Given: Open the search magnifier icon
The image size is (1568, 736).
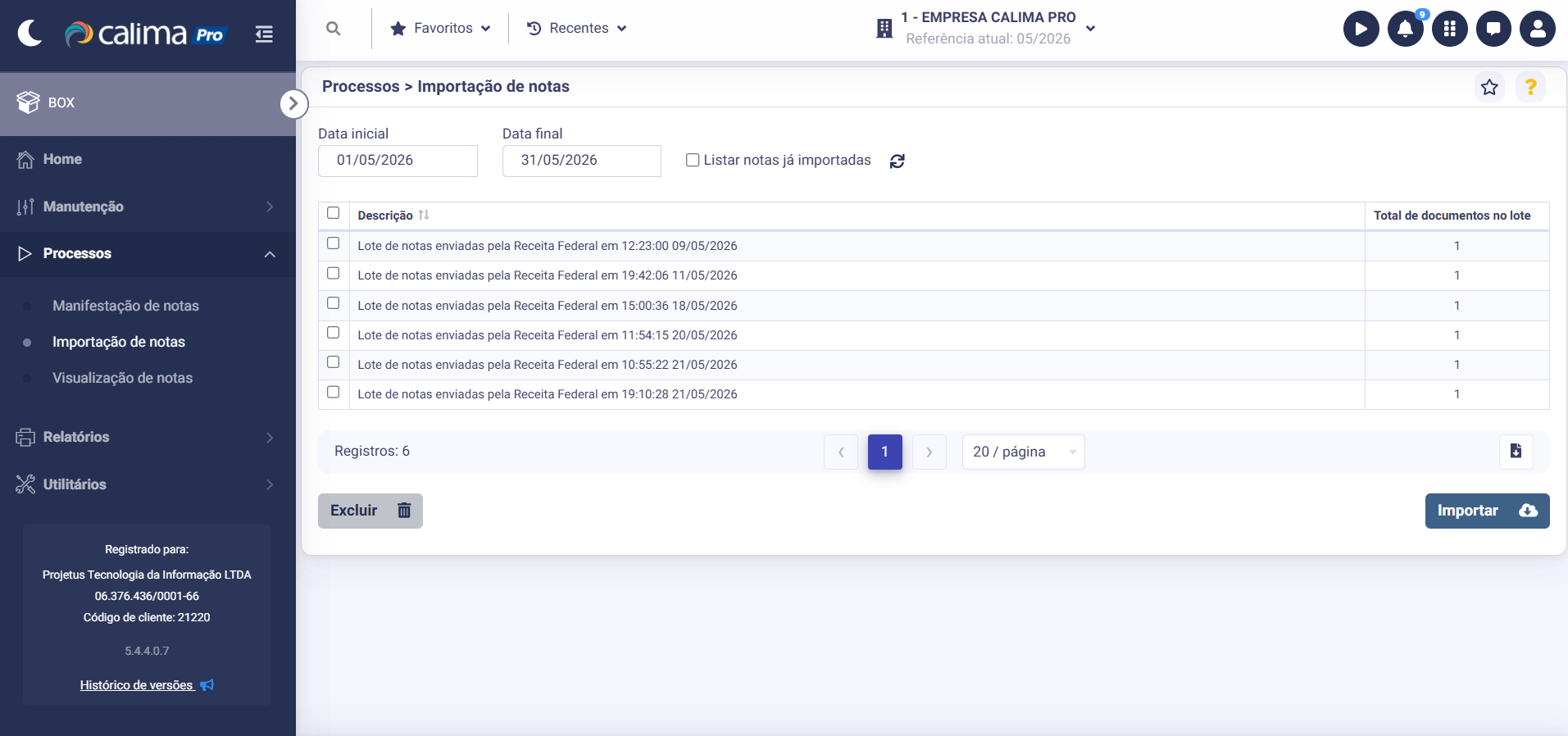Looking at the screenshot, I should (x=333, y=29).
